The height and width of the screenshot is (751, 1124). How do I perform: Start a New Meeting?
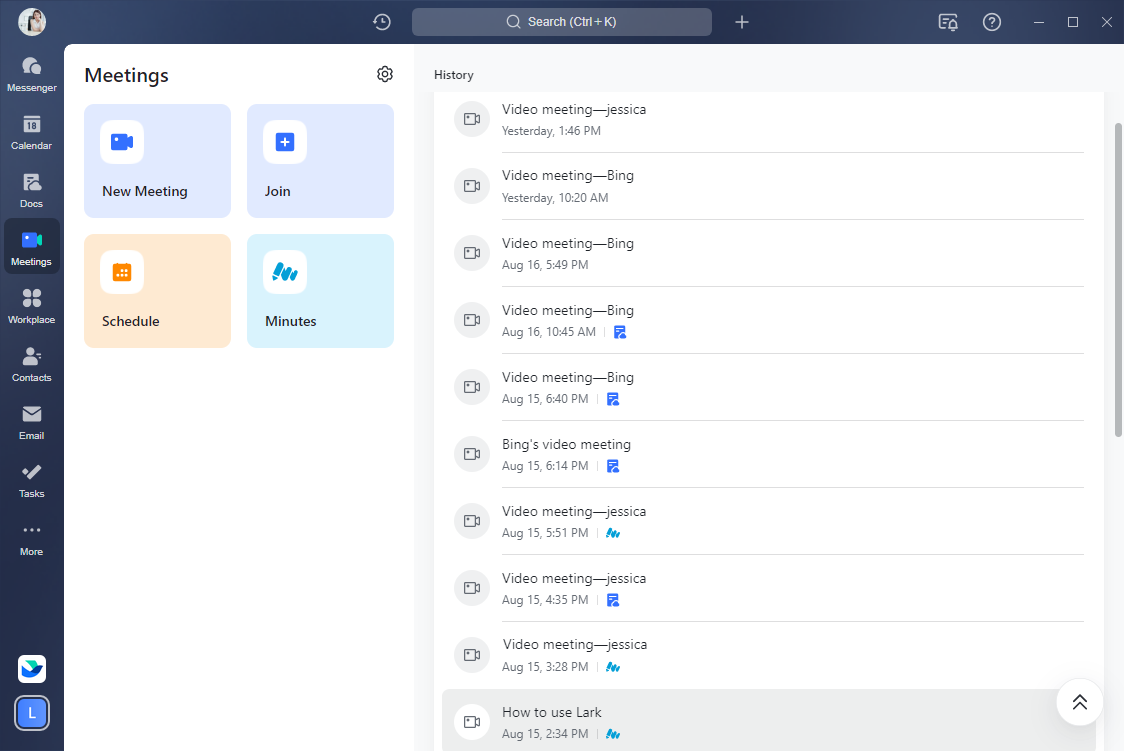157,161
